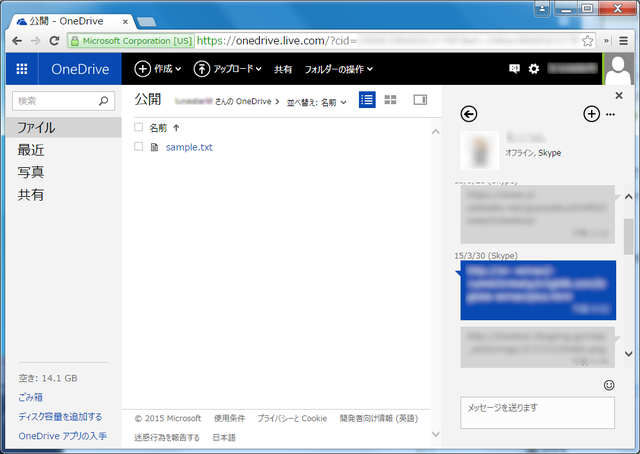Open a new browser tab
Viewport: 640px width, 454px height.
(x=146, y=22)
